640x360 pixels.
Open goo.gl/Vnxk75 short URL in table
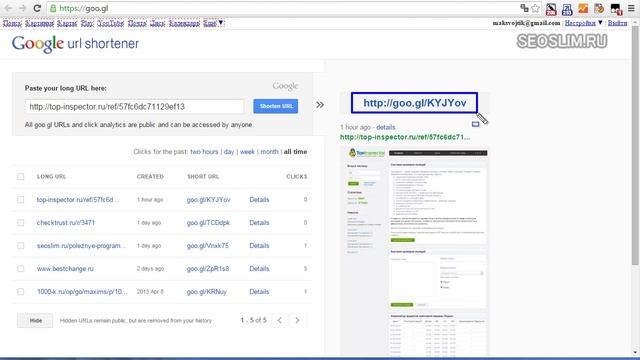click(x=208, y=246)
